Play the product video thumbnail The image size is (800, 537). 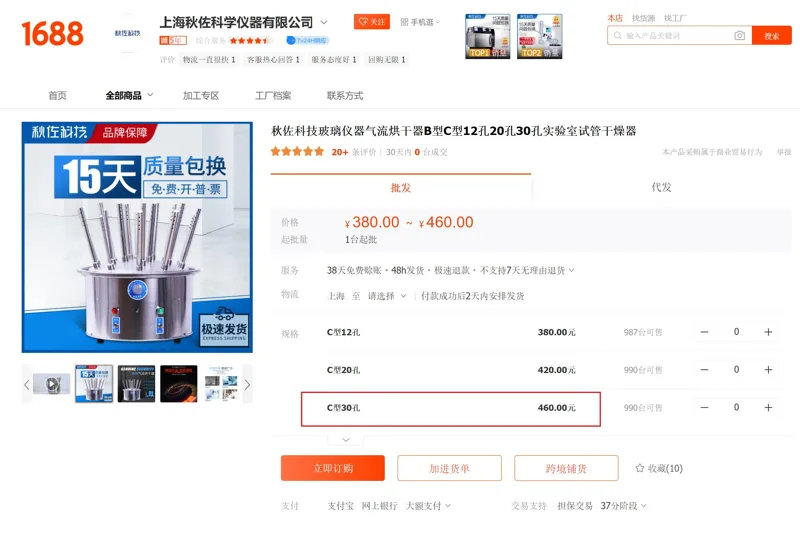52,383
